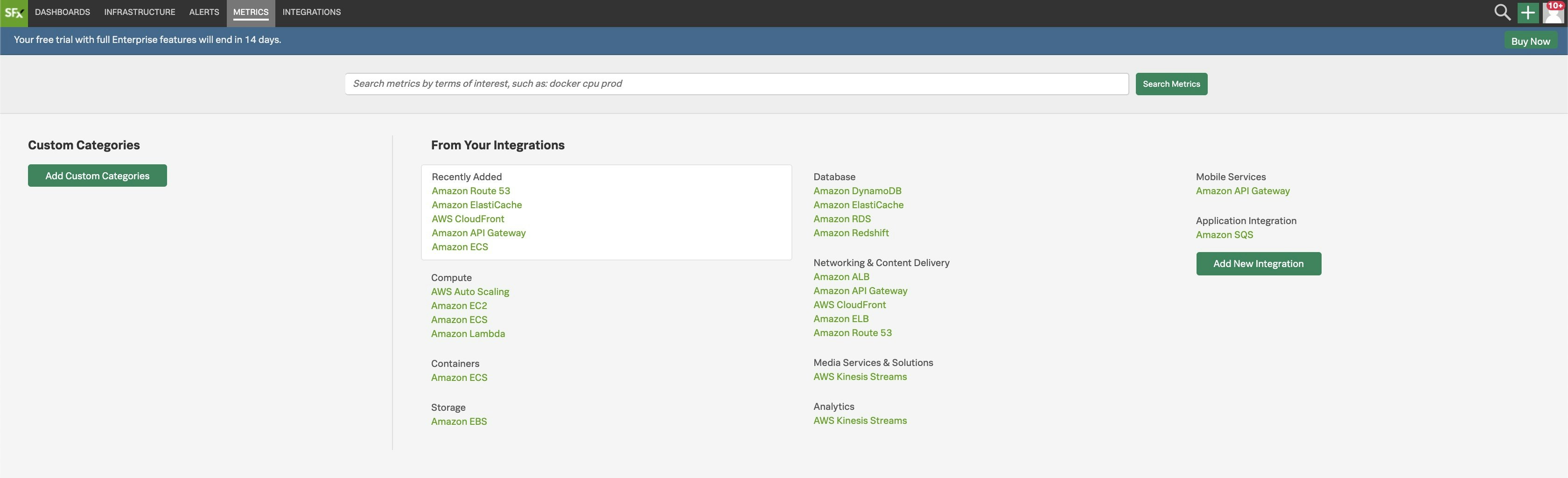Open AWS CloudFront under Recently Added
1568x478 pixels.
[468, 218]
